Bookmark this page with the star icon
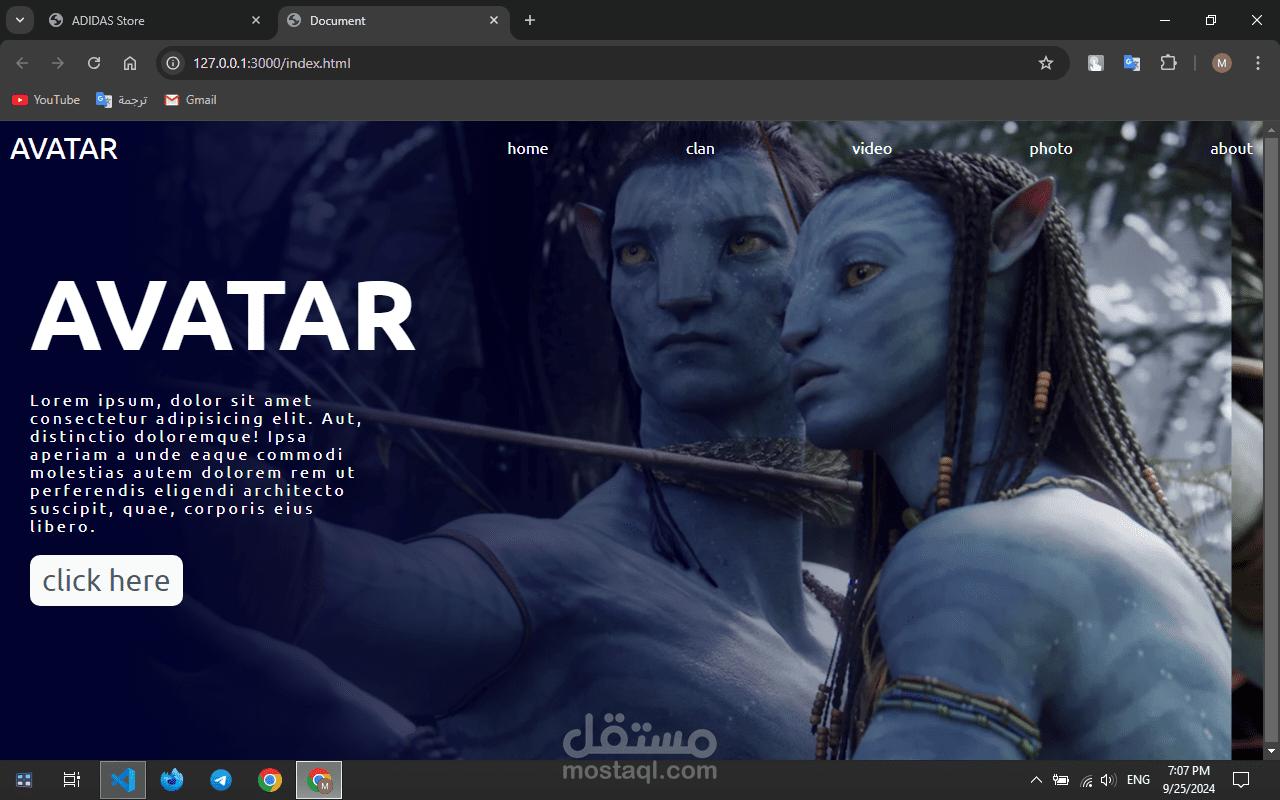This screenshot has height=800, width=1280. click(1046, 63)
